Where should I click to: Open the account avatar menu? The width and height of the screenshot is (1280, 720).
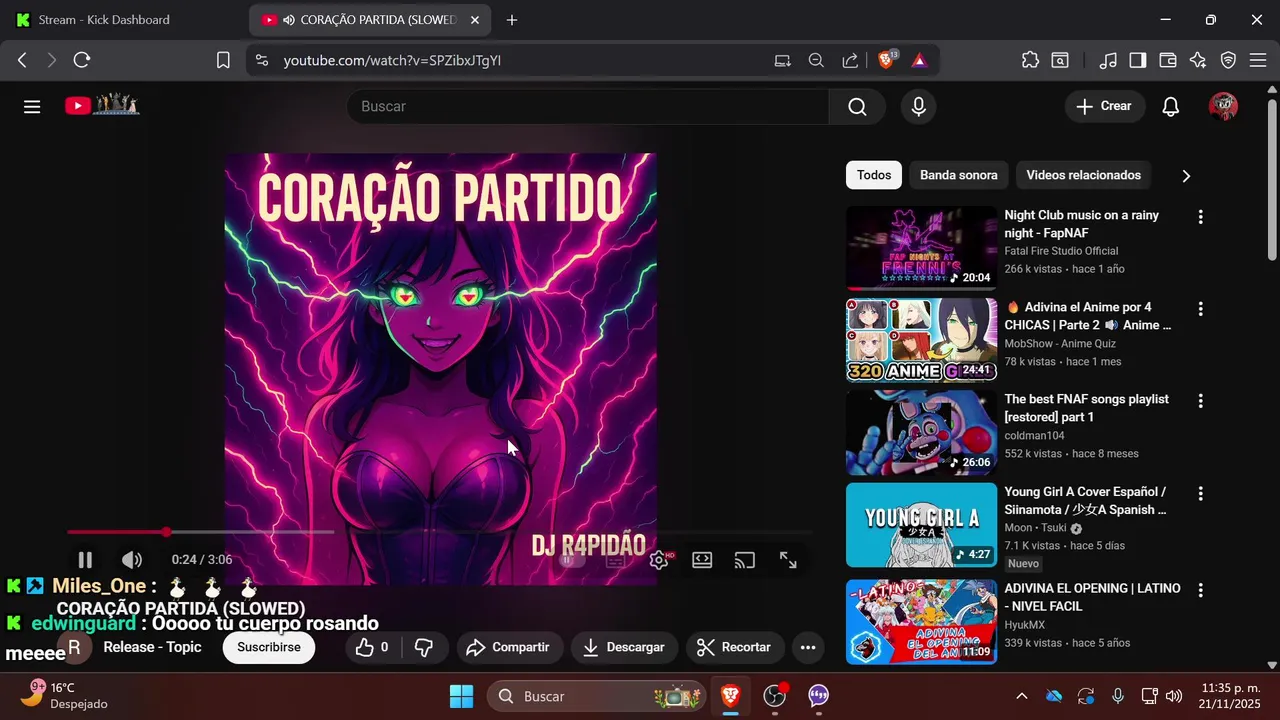click(x=1223, y=106)
